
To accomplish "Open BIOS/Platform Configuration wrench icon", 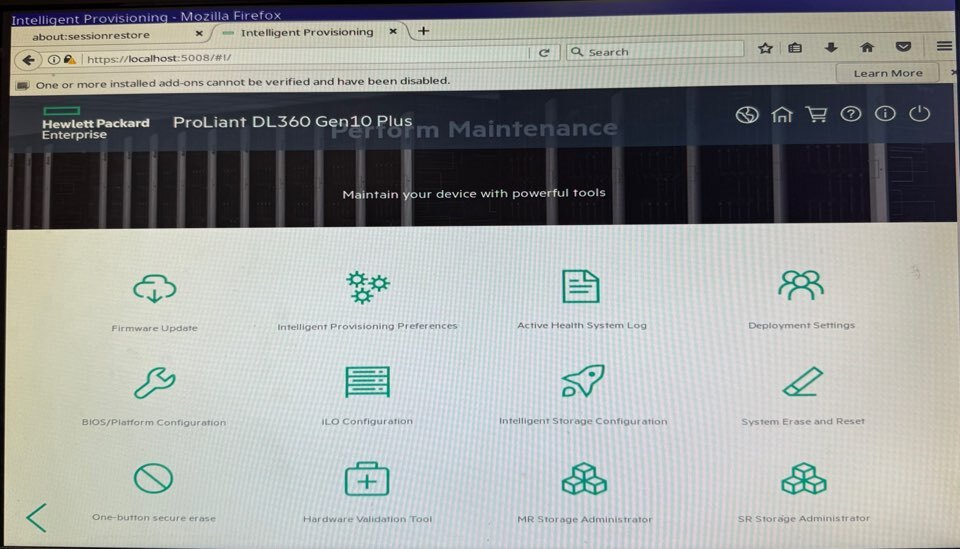I will tap(154, 383).
